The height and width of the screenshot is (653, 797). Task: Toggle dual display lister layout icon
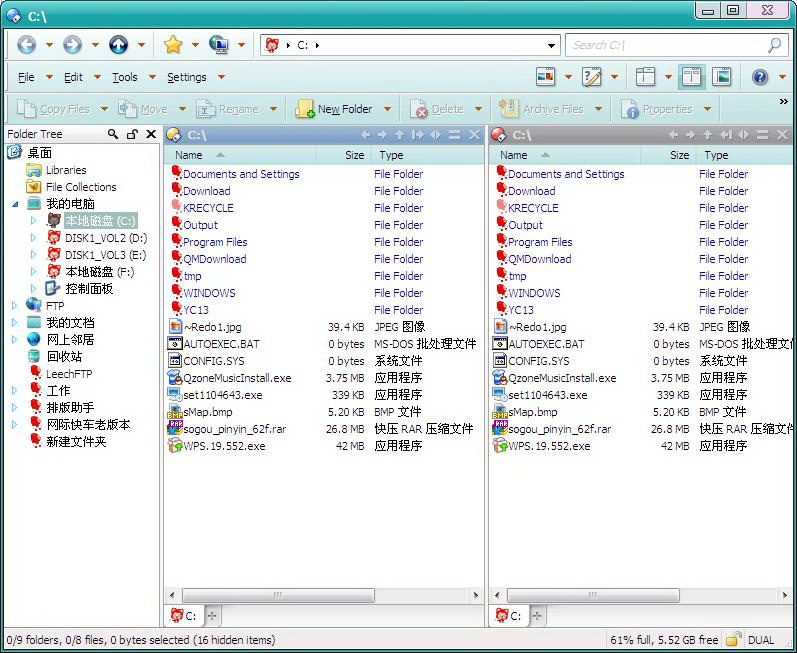point(692,77)
